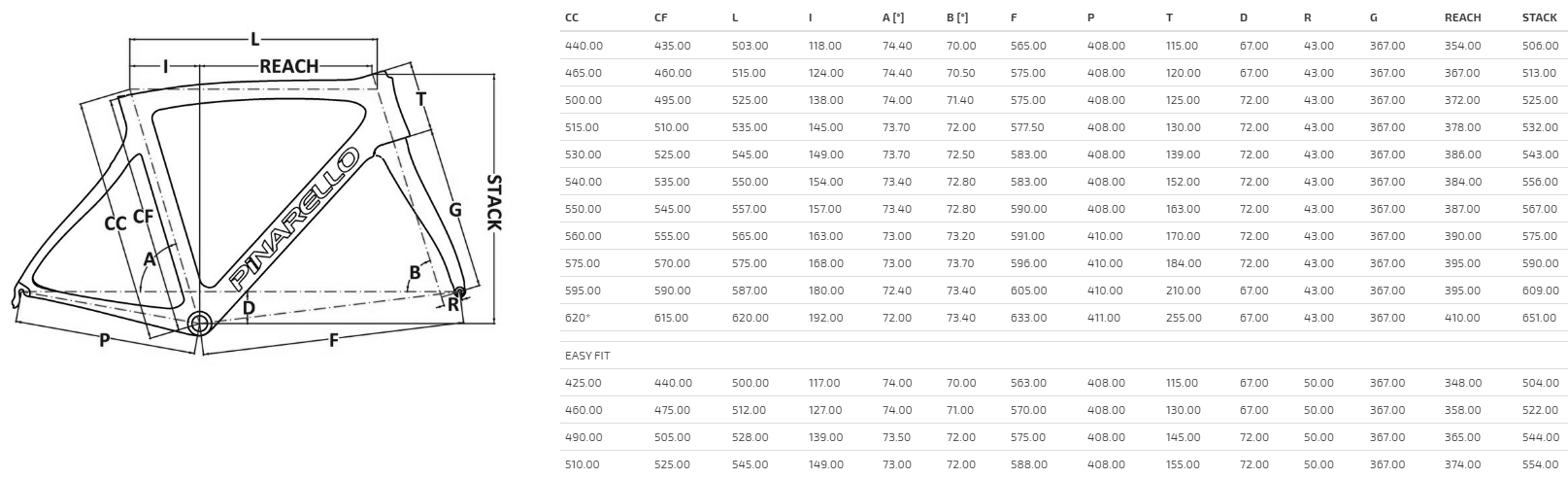1568x479 pixels.
Task: Click the 410.00 reach value cell
Action: coord(1462,318)
